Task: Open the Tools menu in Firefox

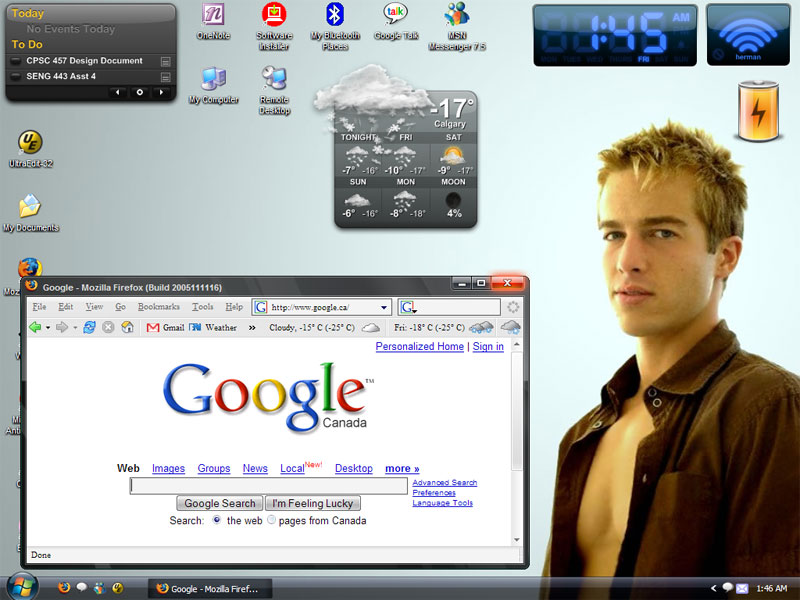Action: click(202, 307)
